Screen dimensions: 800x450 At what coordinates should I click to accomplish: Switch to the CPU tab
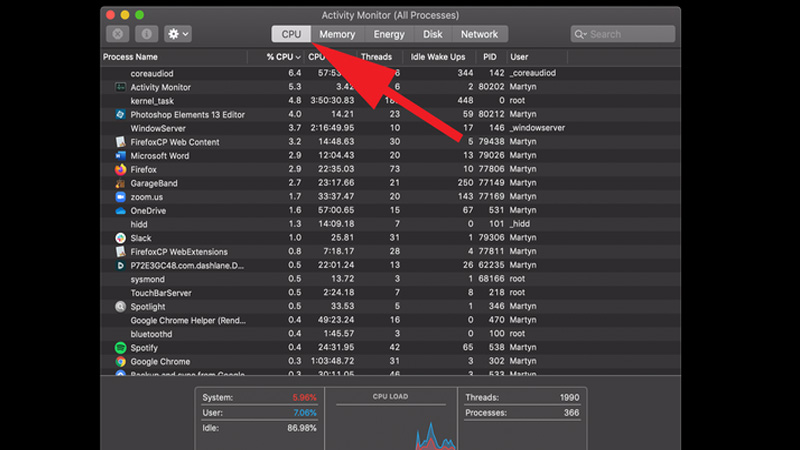point(291,34)
